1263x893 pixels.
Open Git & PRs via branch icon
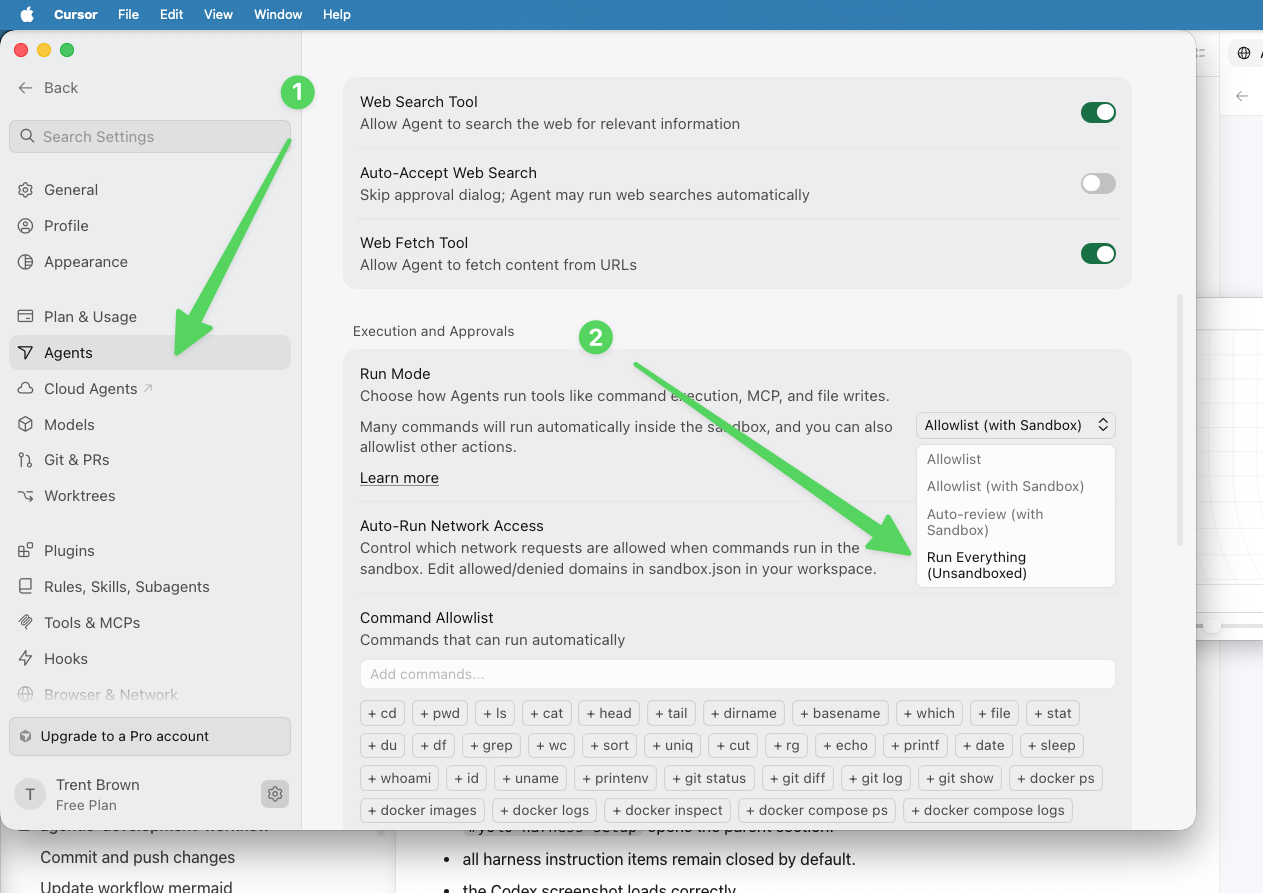coord(26,460)
